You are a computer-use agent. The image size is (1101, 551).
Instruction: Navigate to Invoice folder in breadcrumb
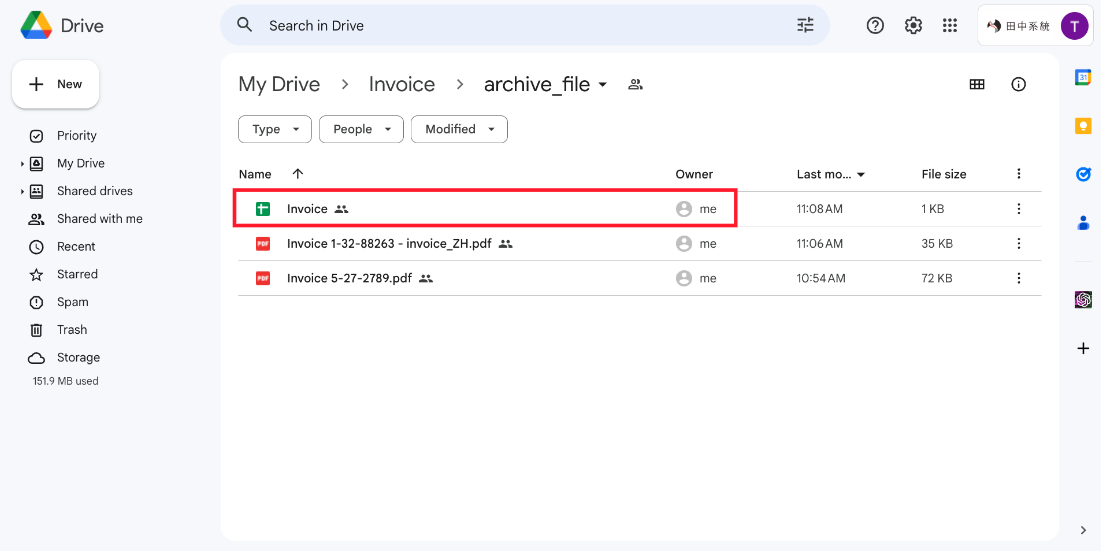[401, 85]
